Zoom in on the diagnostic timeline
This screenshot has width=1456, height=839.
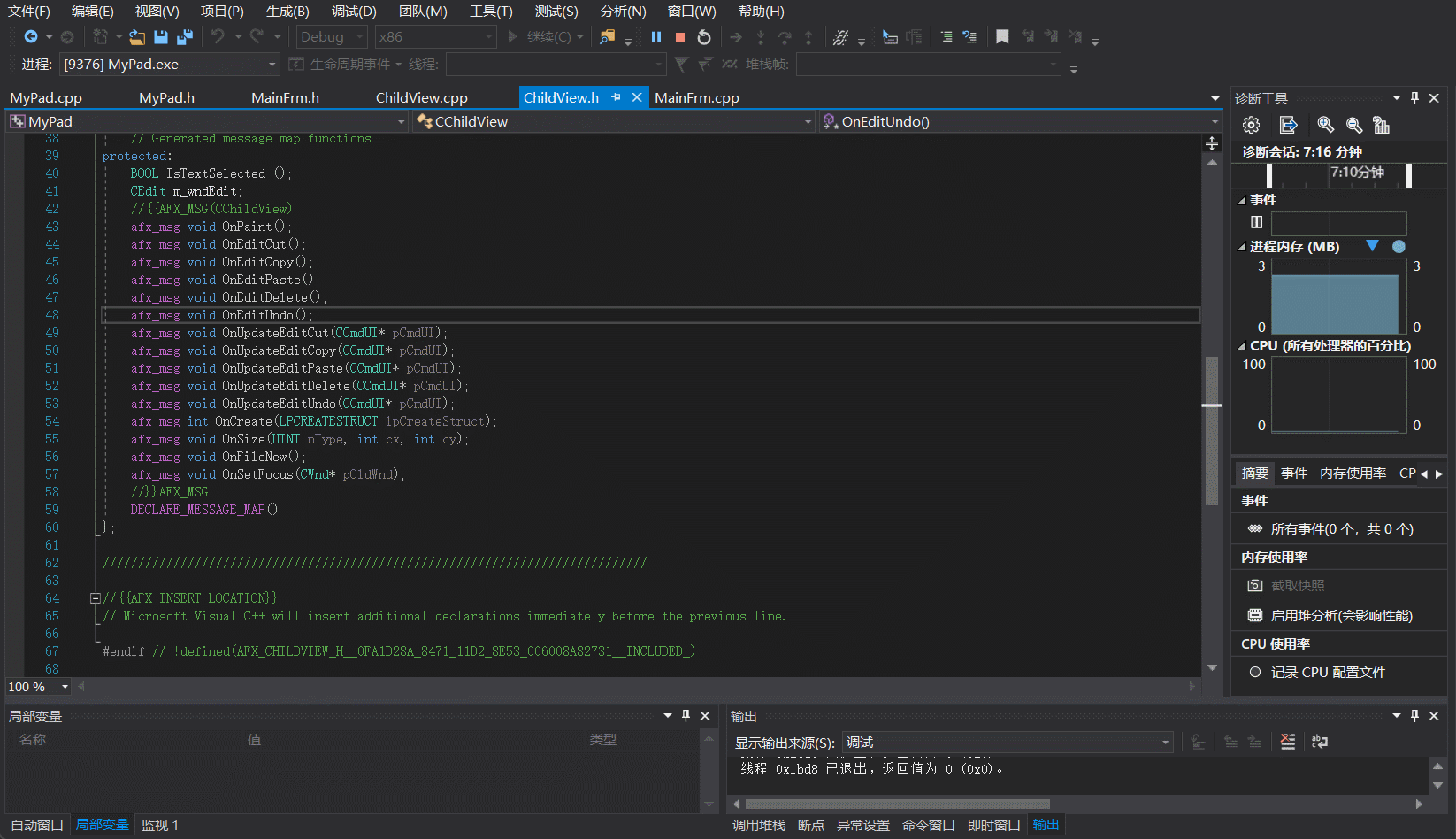tap(1325, 126)
